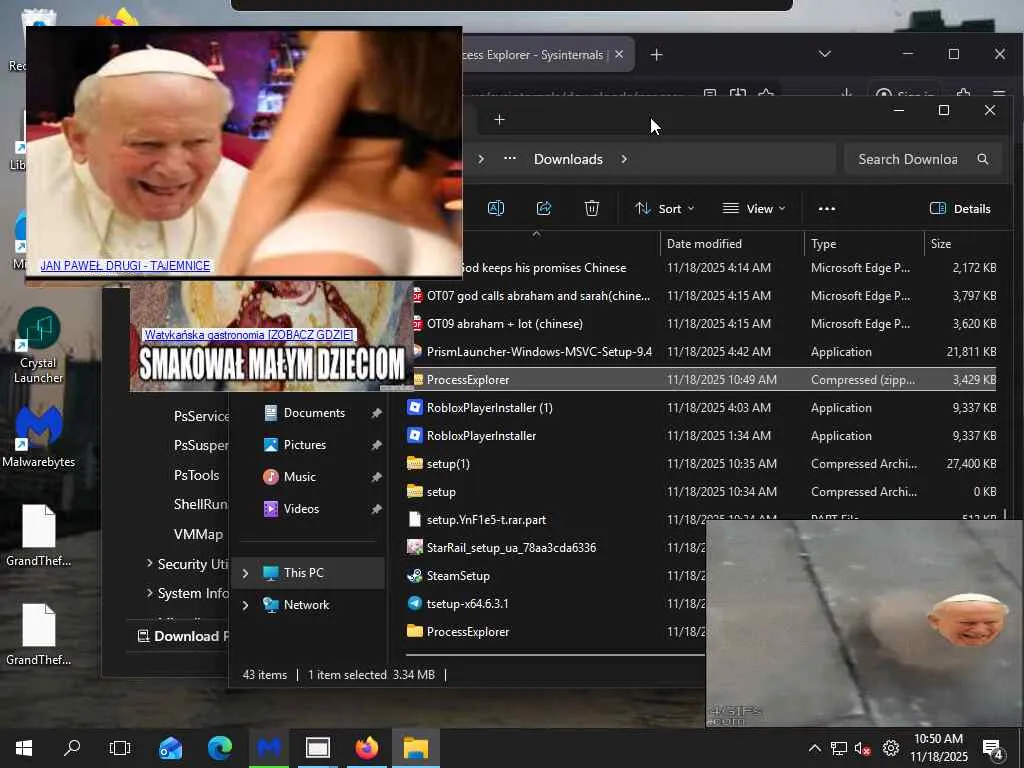Viewport: 1024px width, 768px height.
Task: Click the network icon in system tray
Action: click(839, 748)
